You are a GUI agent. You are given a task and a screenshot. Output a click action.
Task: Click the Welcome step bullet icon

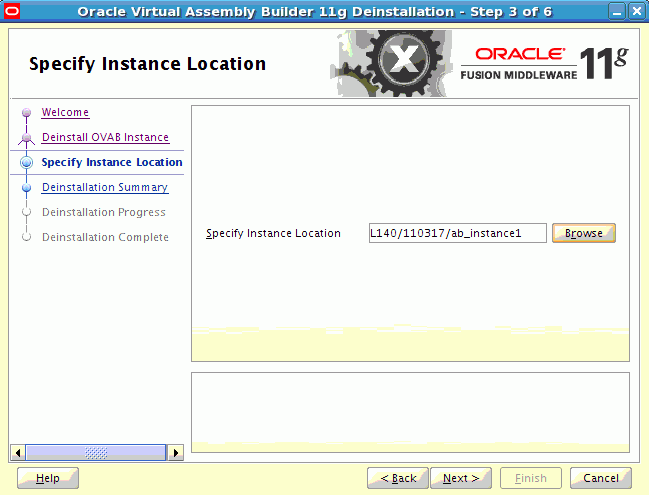[x=26, y=112]
